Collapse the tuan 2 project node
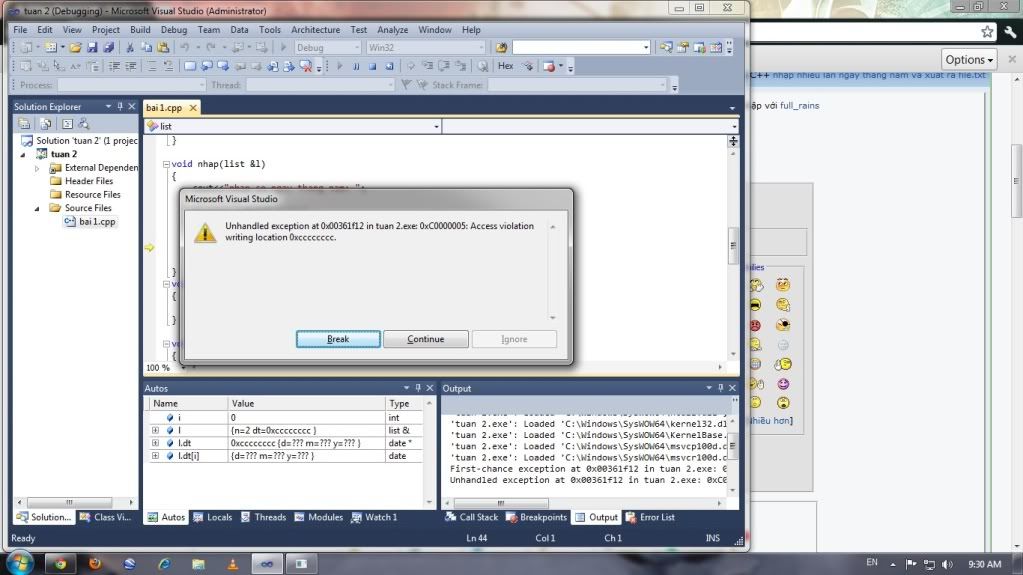 23,155
